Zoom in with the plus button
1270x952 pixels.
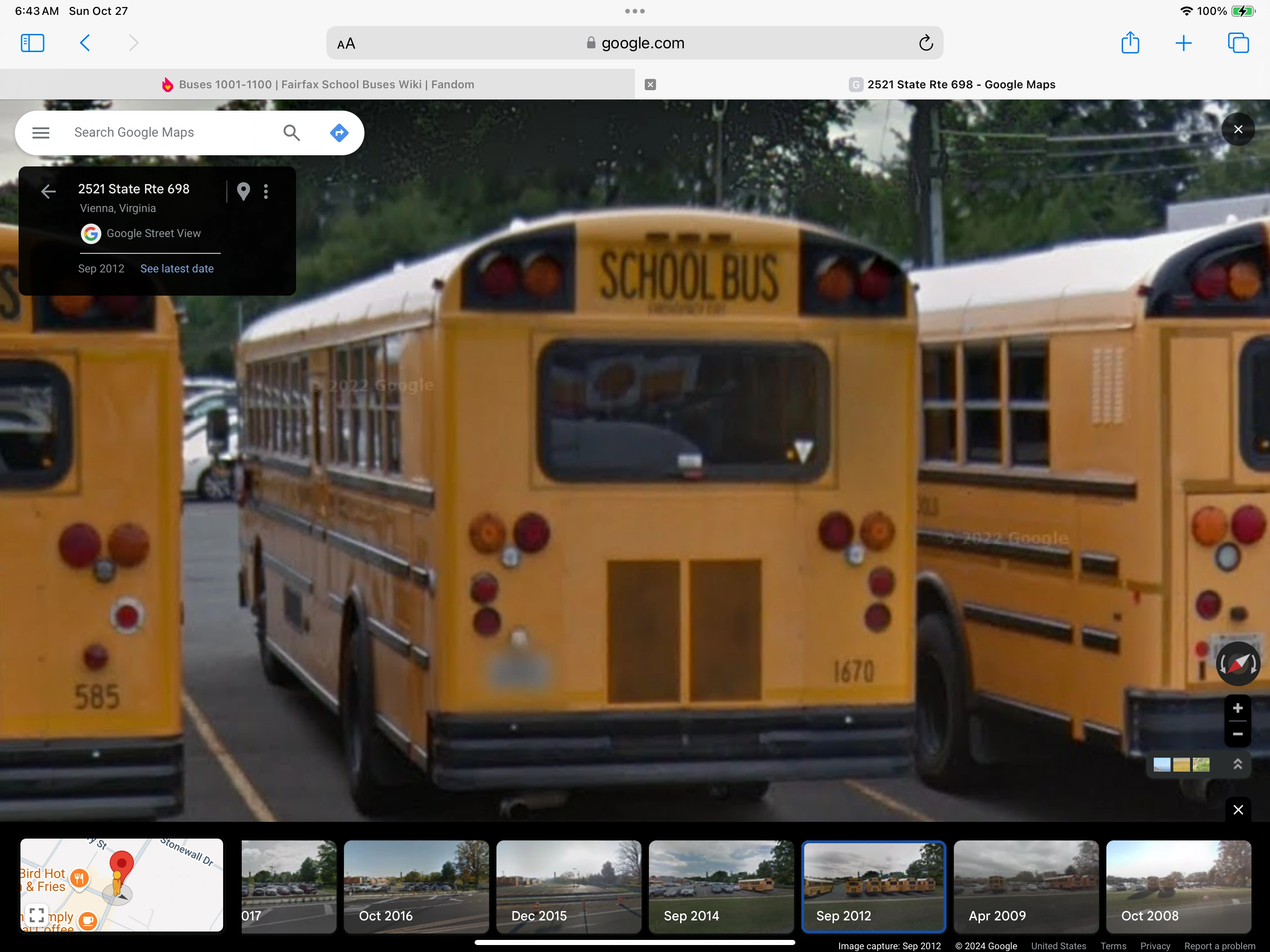click(x=1237, y=708)
